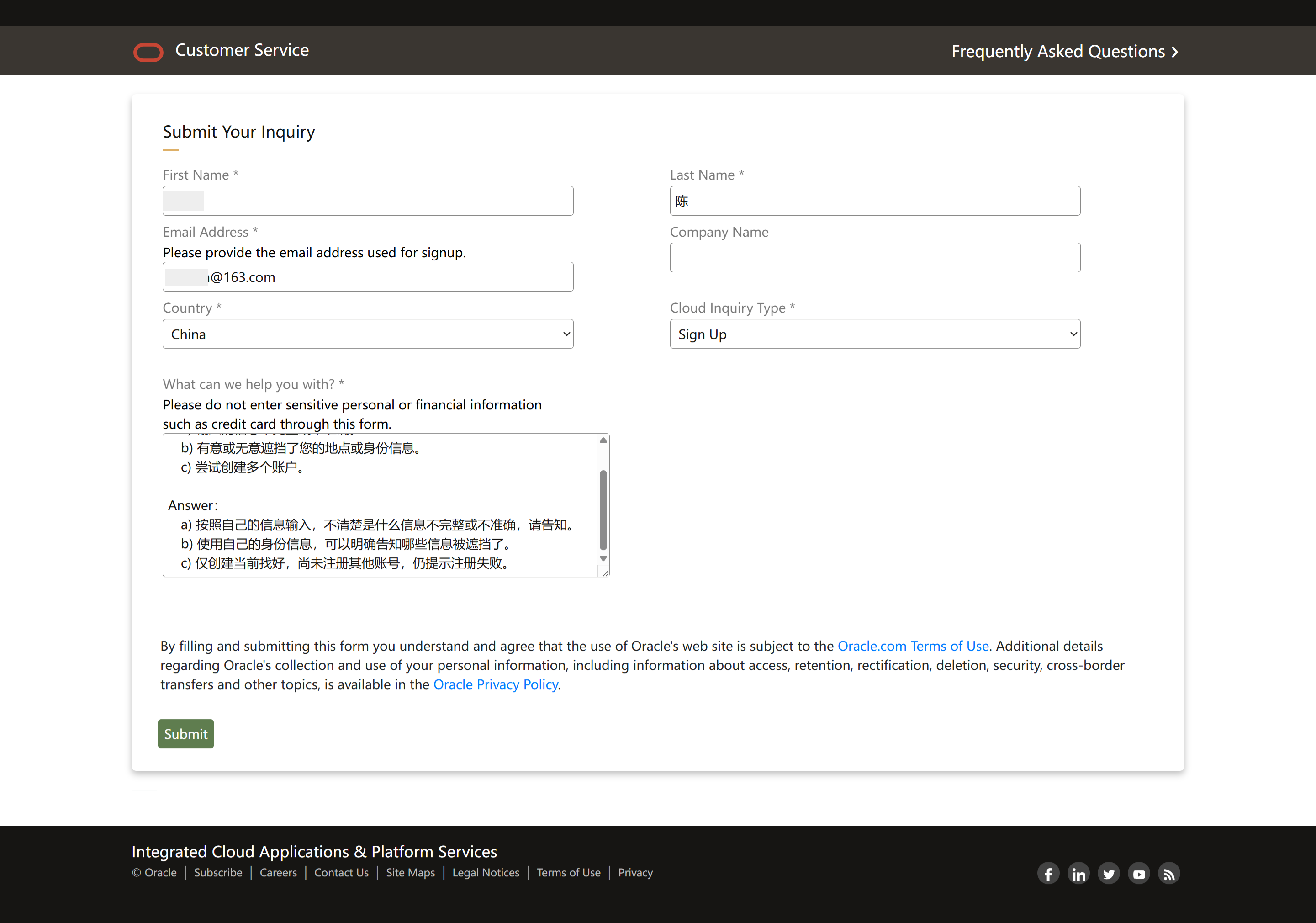Click the chevron beside Frequently Asked Questions
Screen dimensions: 1316x923
[x=1175, y=52]
